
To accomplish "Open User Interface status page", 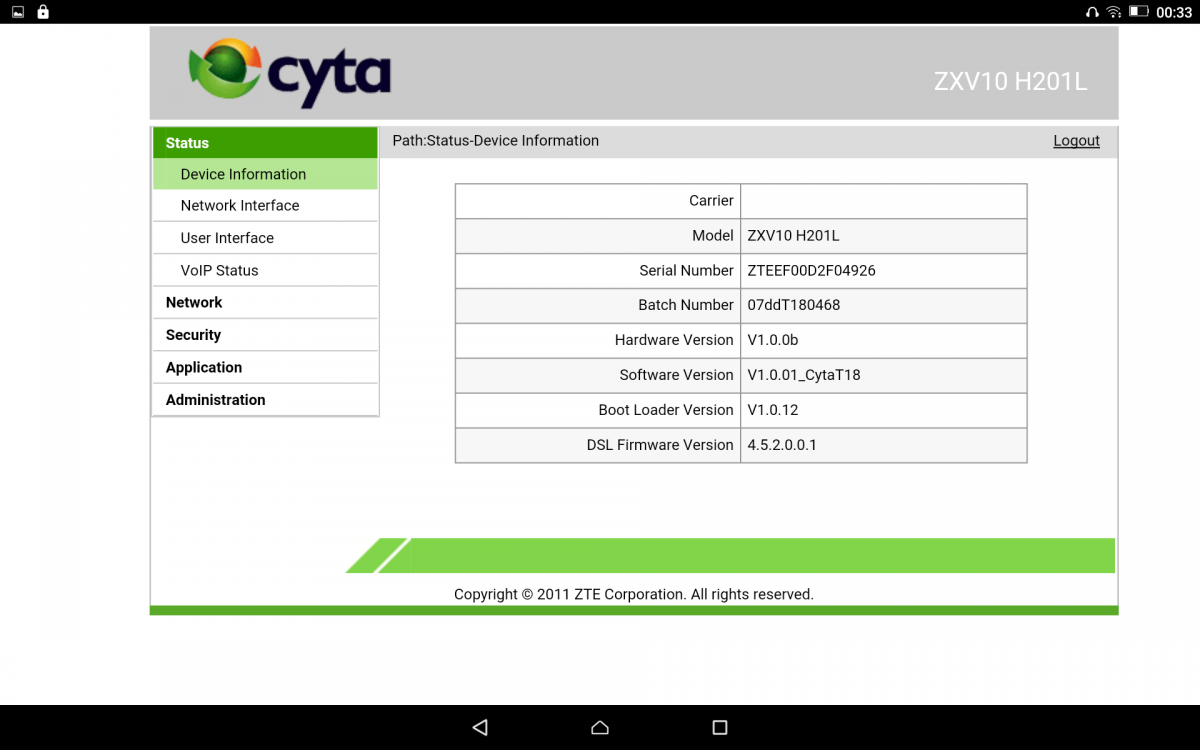I will [265, 238].
